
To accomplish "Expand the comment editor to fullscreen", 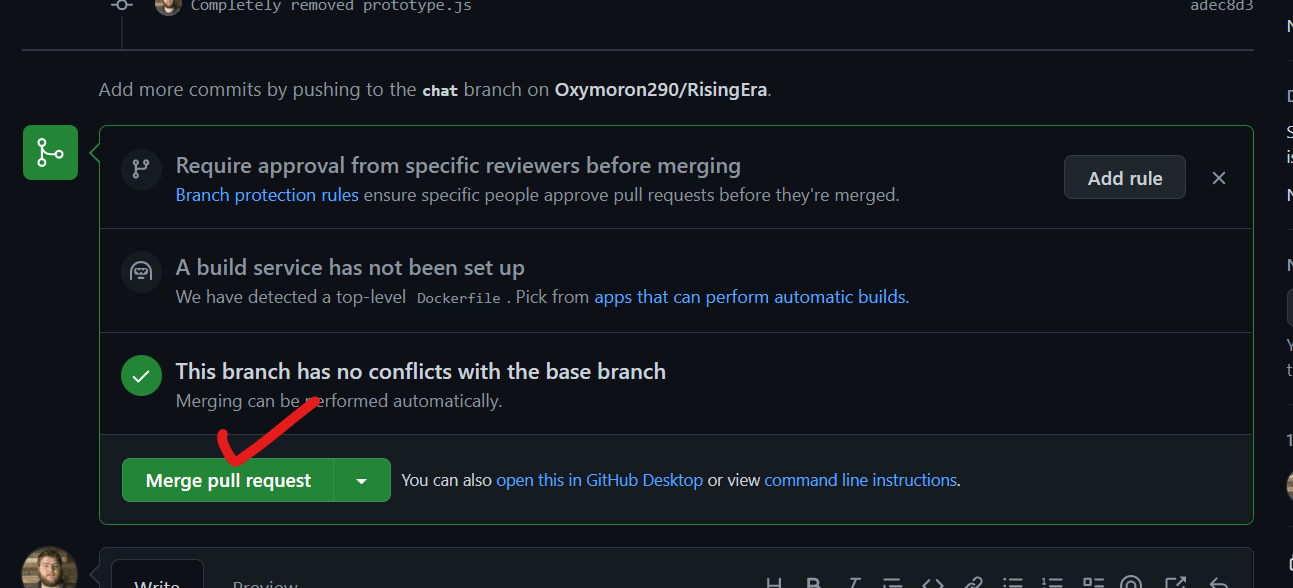I will tap(1172, 583).
